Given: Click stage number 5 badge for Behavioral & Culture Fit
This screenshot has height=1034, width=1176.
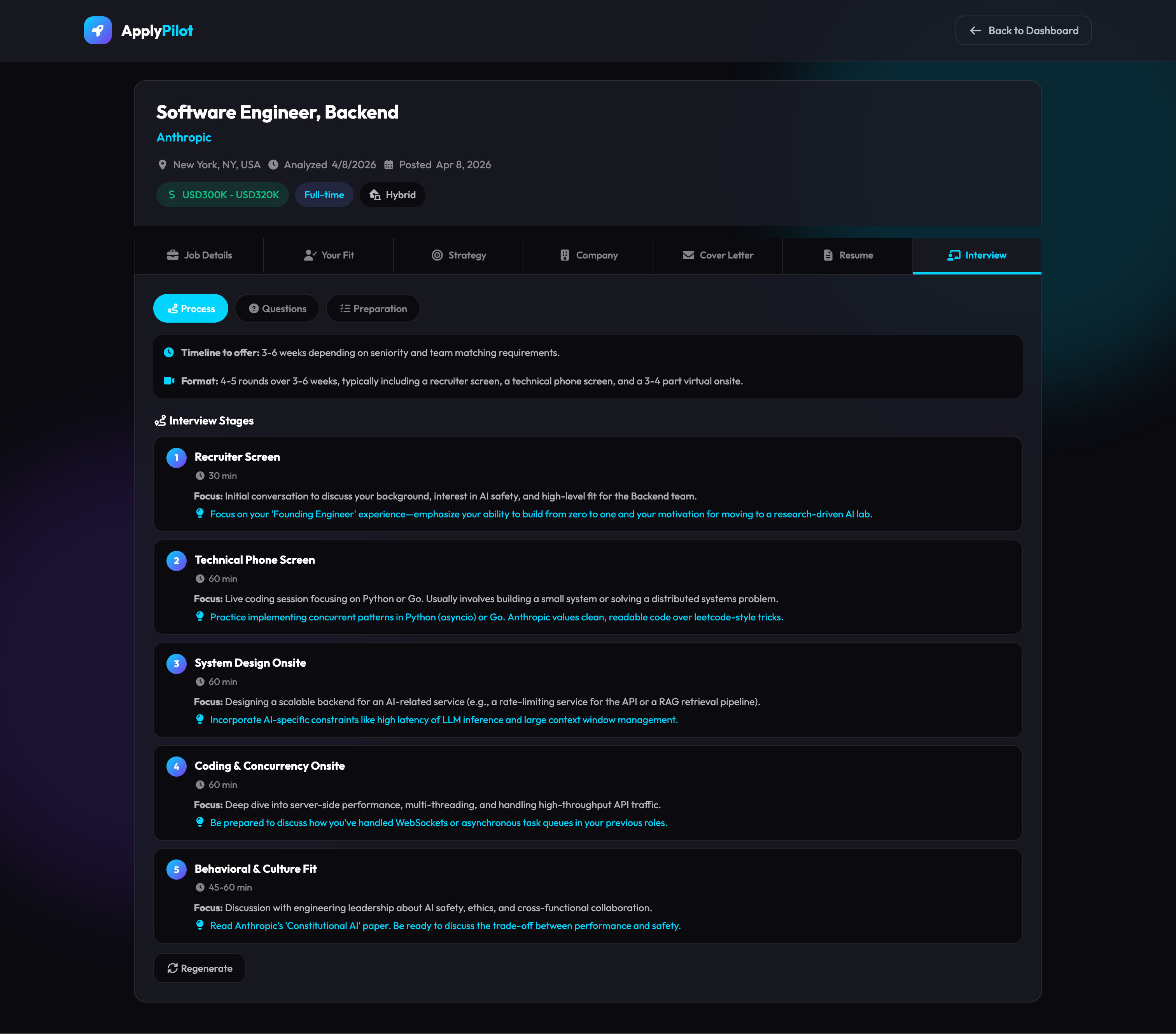Looking at the screenshot, I should (x=176, y=870).
